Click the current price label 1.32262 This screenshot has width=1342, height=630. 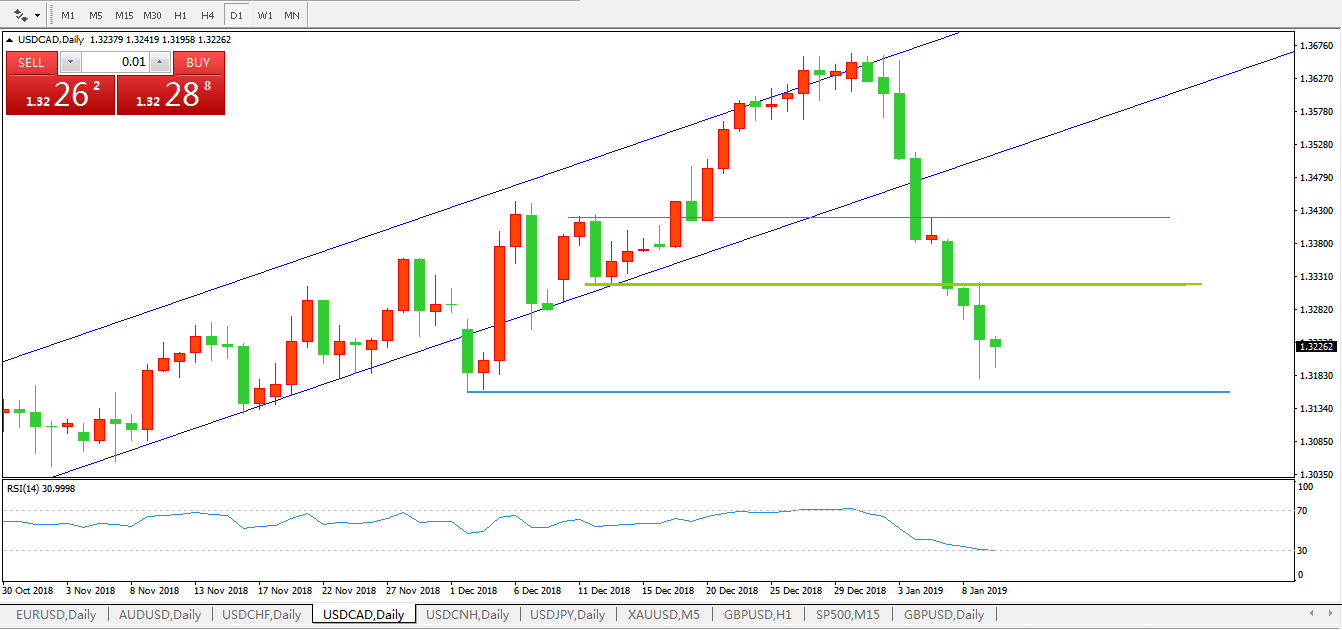(1316, 346)
